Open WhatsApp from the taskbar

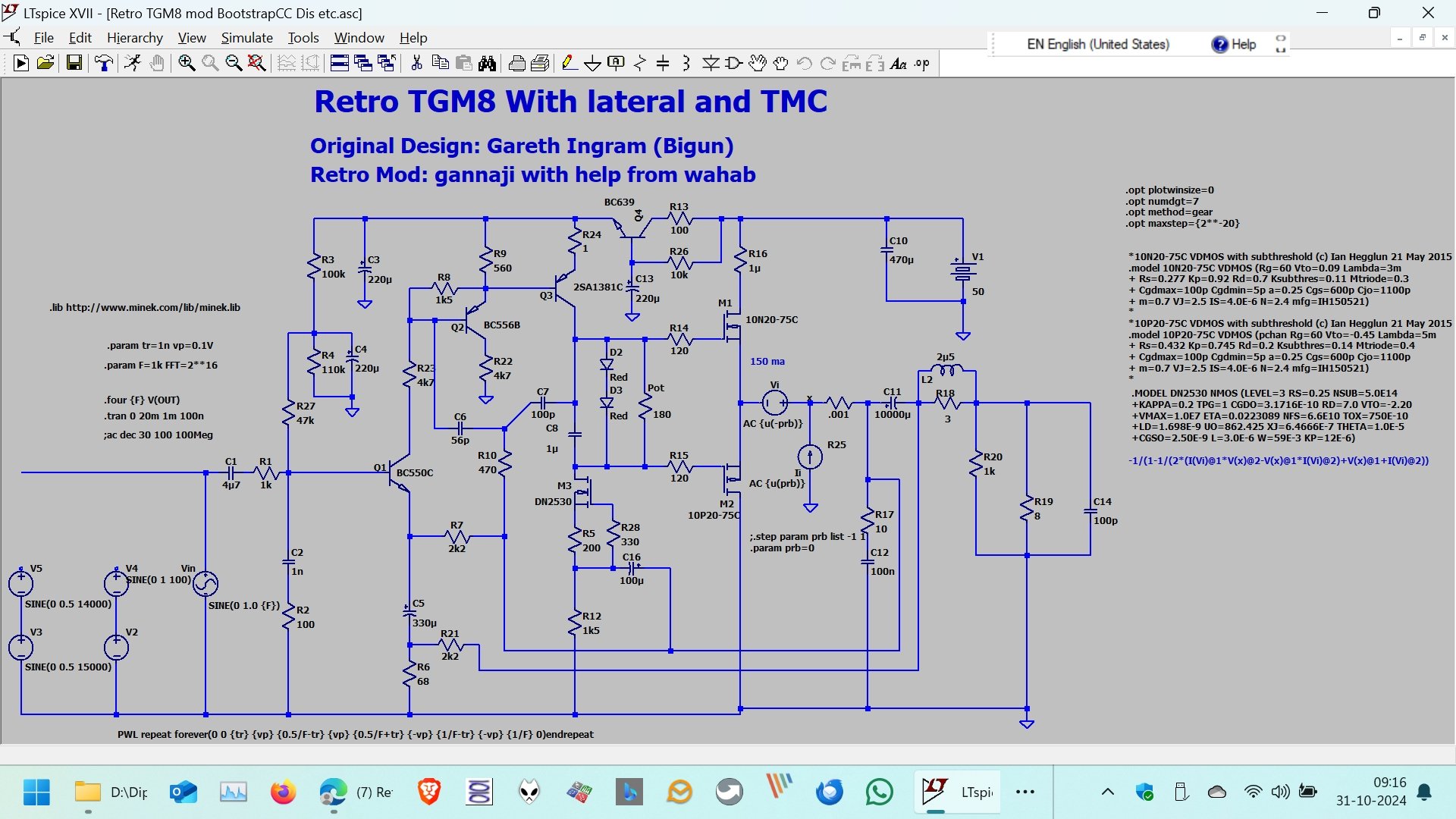point(879,792)
